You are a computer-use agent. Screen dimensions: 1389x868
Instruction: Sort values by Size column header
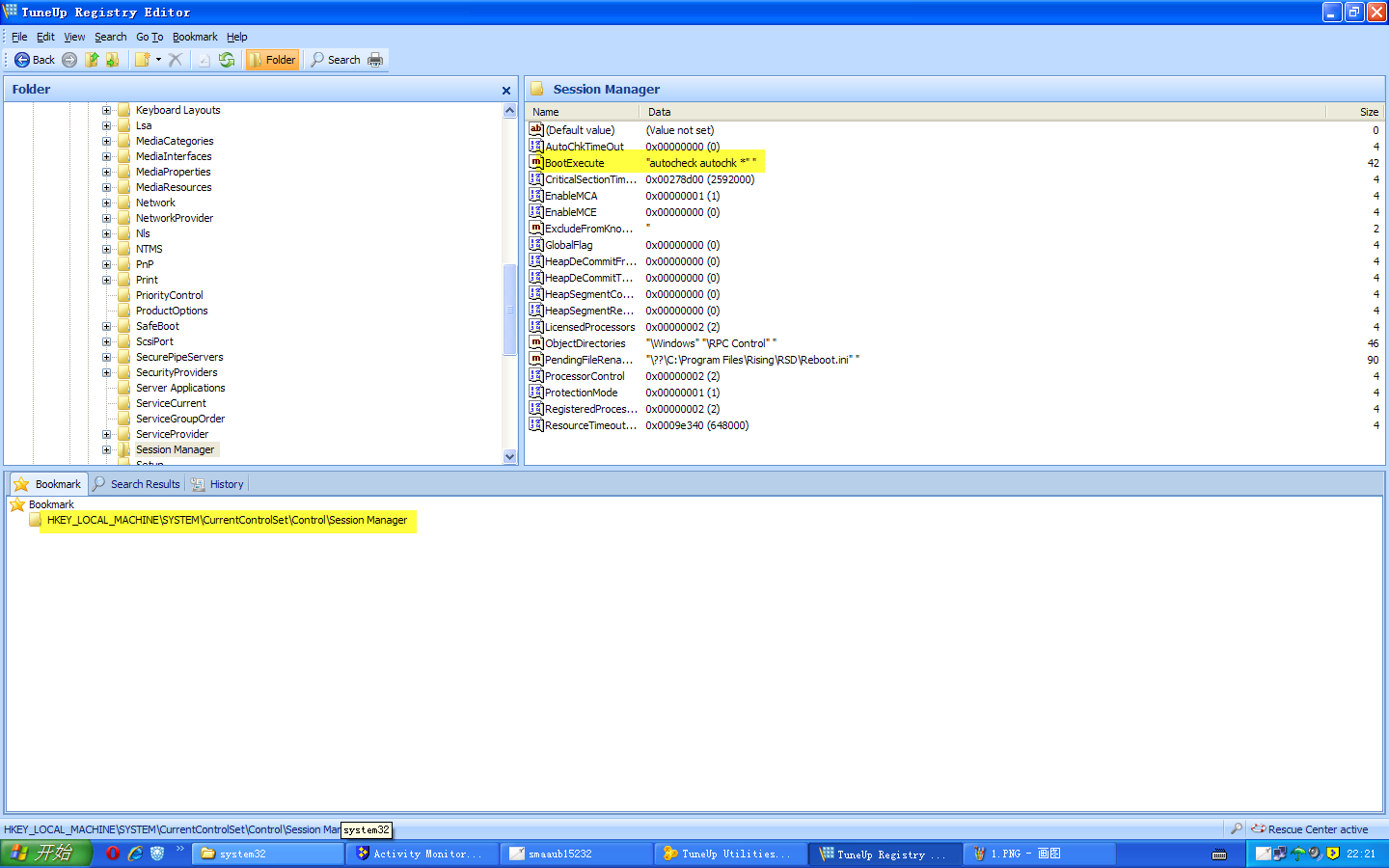pos(1355,112)
